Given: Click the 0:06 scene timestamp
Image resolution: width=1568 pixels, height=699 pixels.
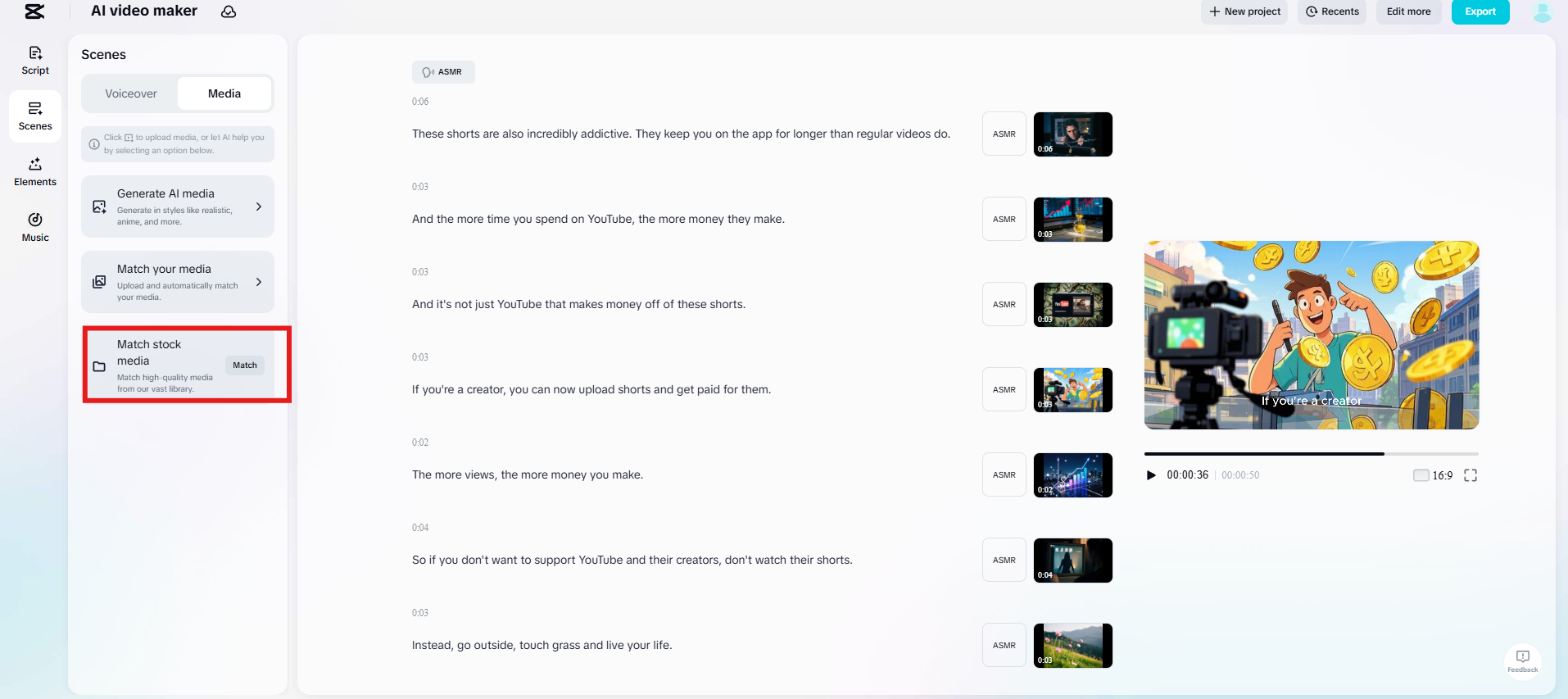Looking at the screenshot, I should point(420,102).
